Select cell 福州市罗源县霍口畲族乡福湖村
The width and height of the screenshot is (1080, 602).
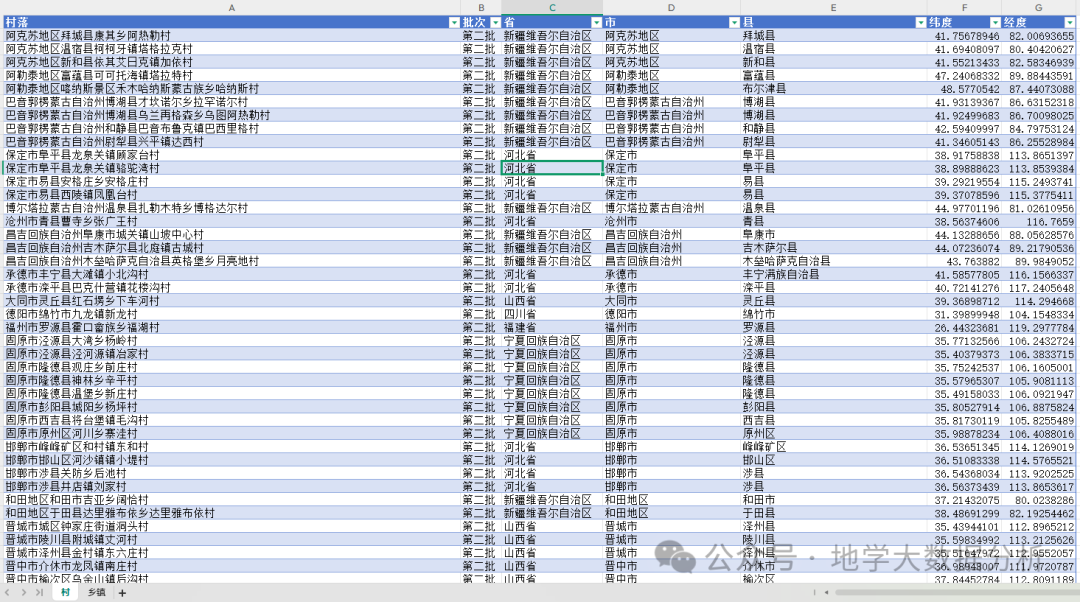pyautogui.click(x=232, y=328)
